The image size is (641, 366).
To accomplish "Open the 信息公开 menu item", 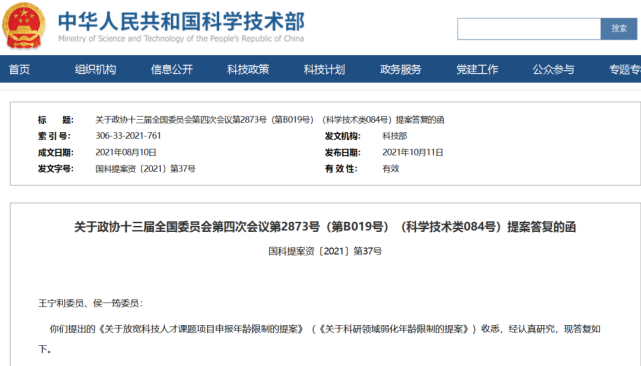I will point(172,70).
